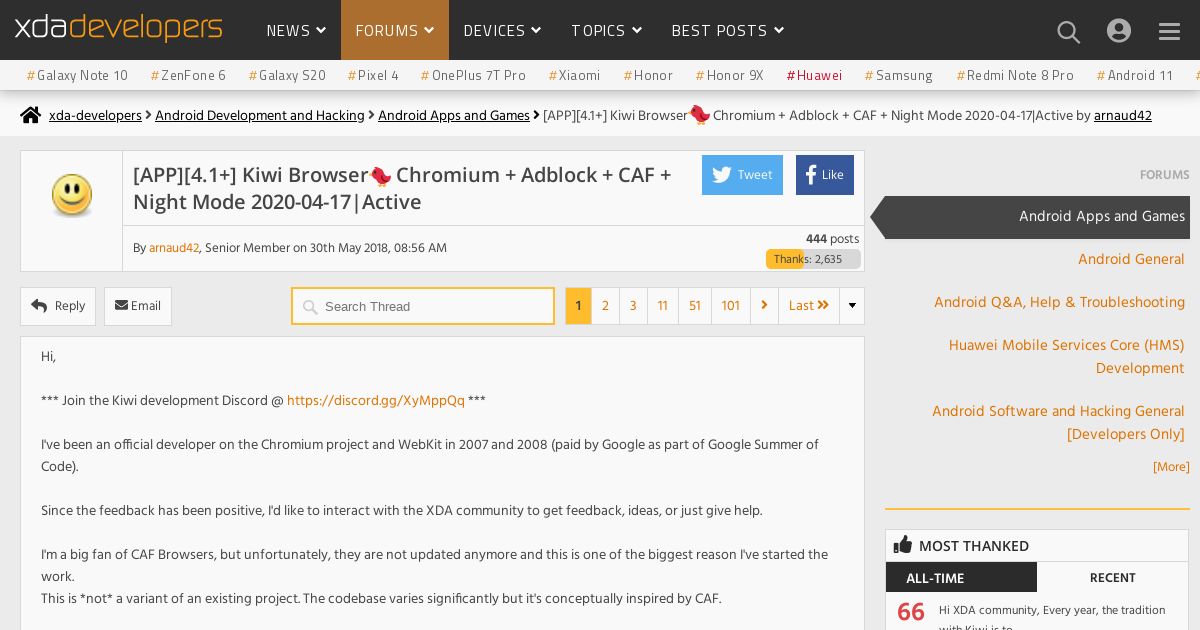This screenshot has width=1200, height=630.
Task: Go to next page arrow in pagination
Action: [x=764, y=306]
